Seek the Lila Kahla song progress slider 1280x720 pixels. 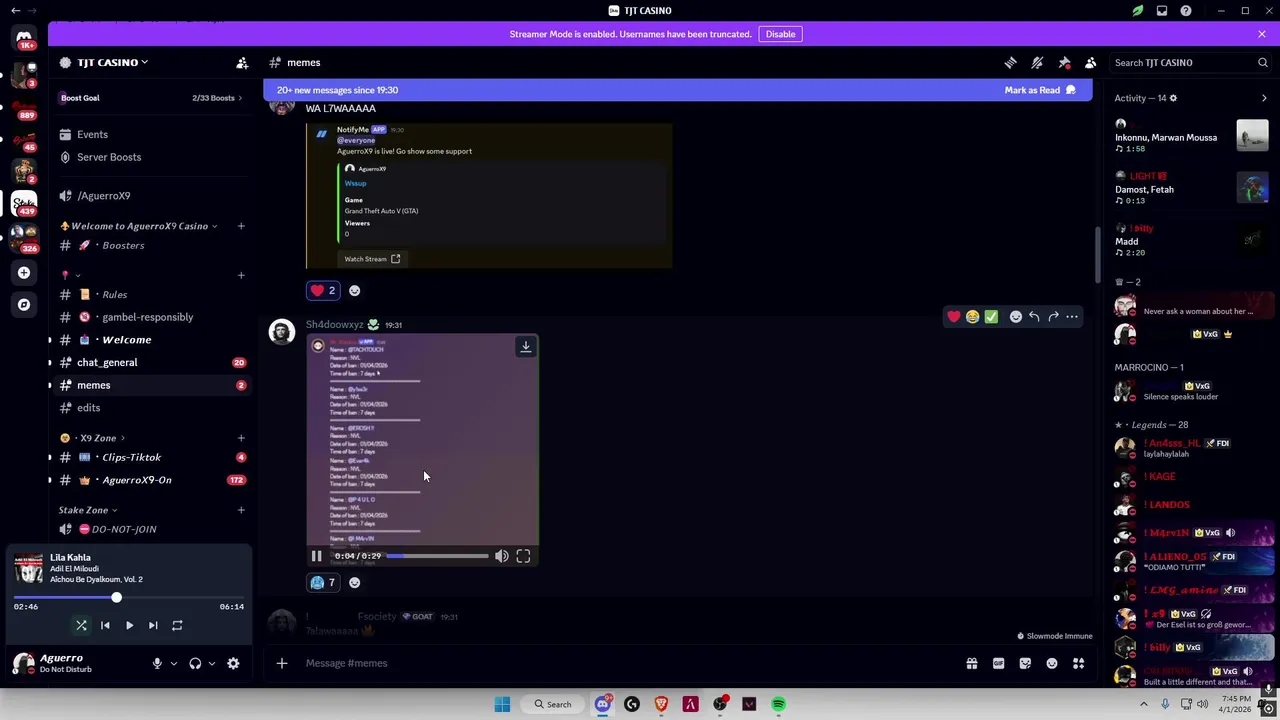129,598
